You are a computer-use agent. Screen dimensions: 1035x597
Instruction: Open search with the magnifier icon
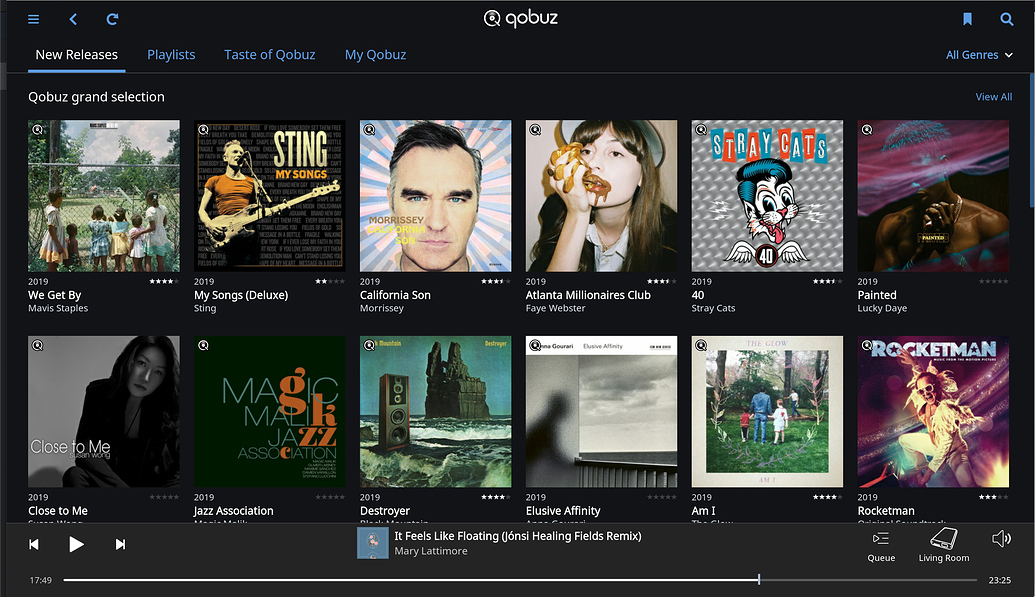1005,19
